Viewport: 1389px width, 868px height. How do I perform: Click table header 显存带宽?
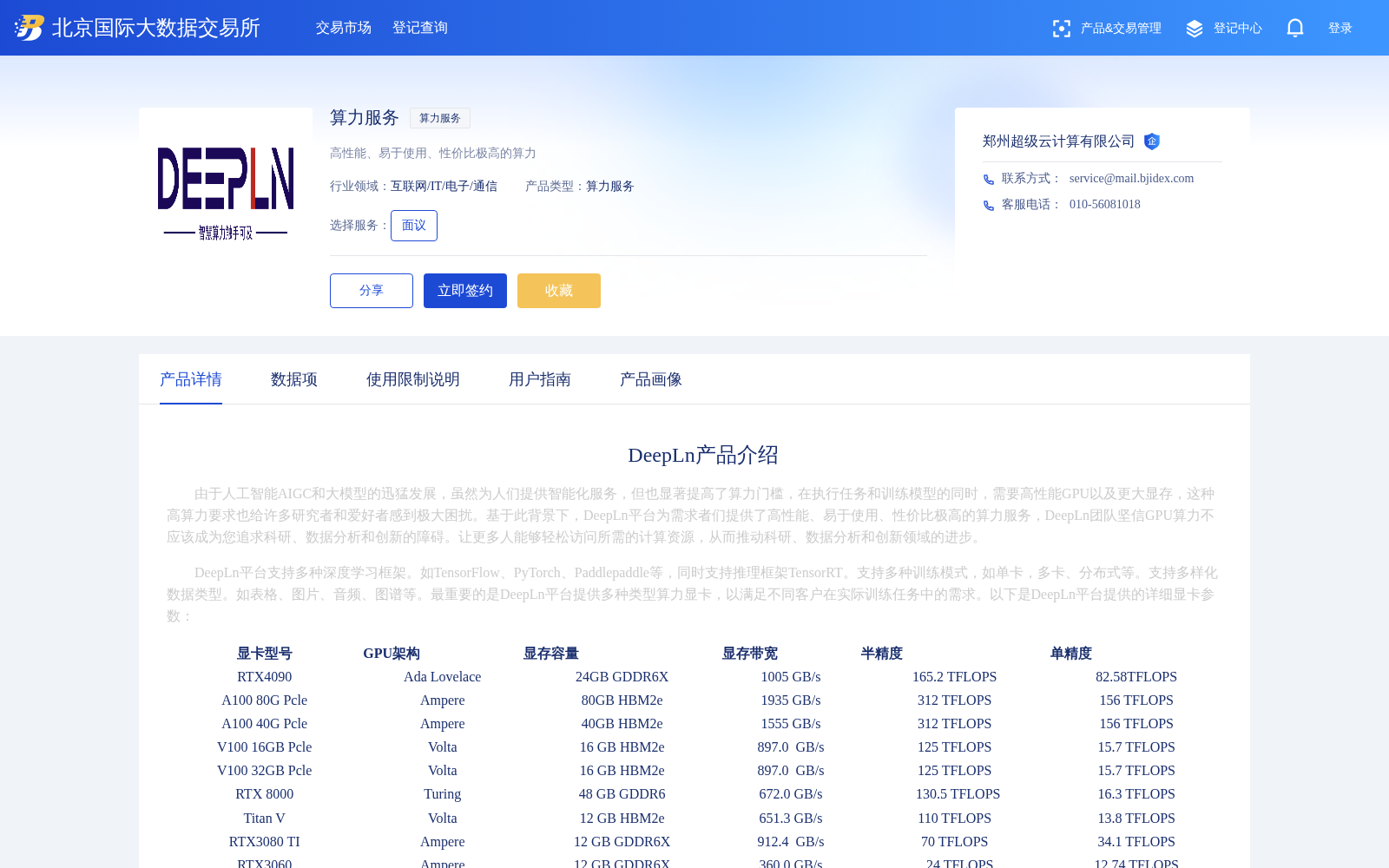tap(750, 654)
